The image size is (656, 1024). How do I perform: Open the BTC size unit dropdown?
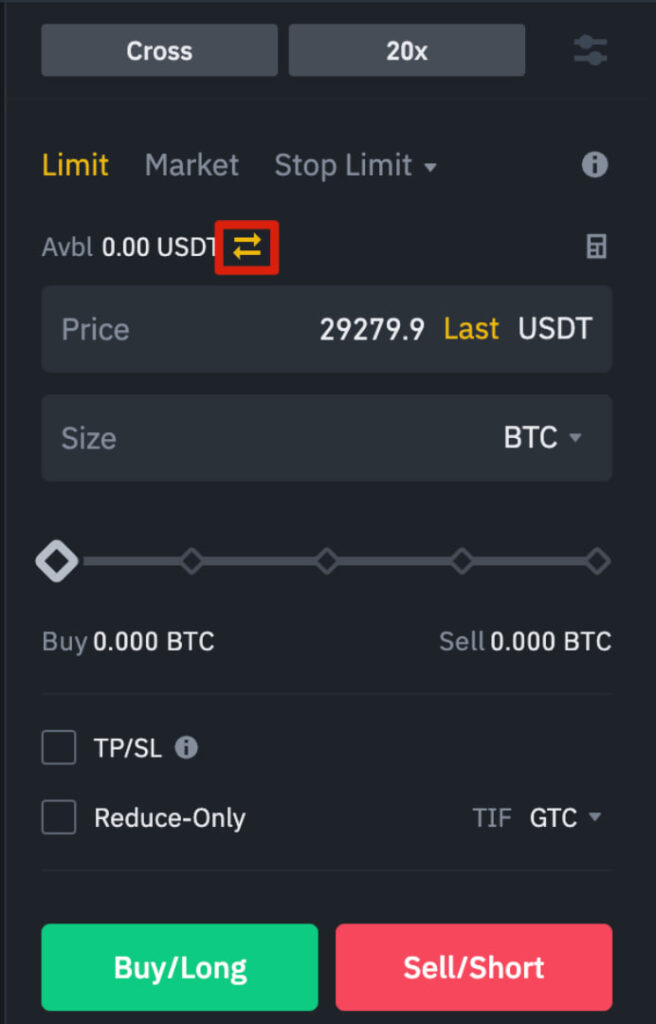(x=543, y=438)
